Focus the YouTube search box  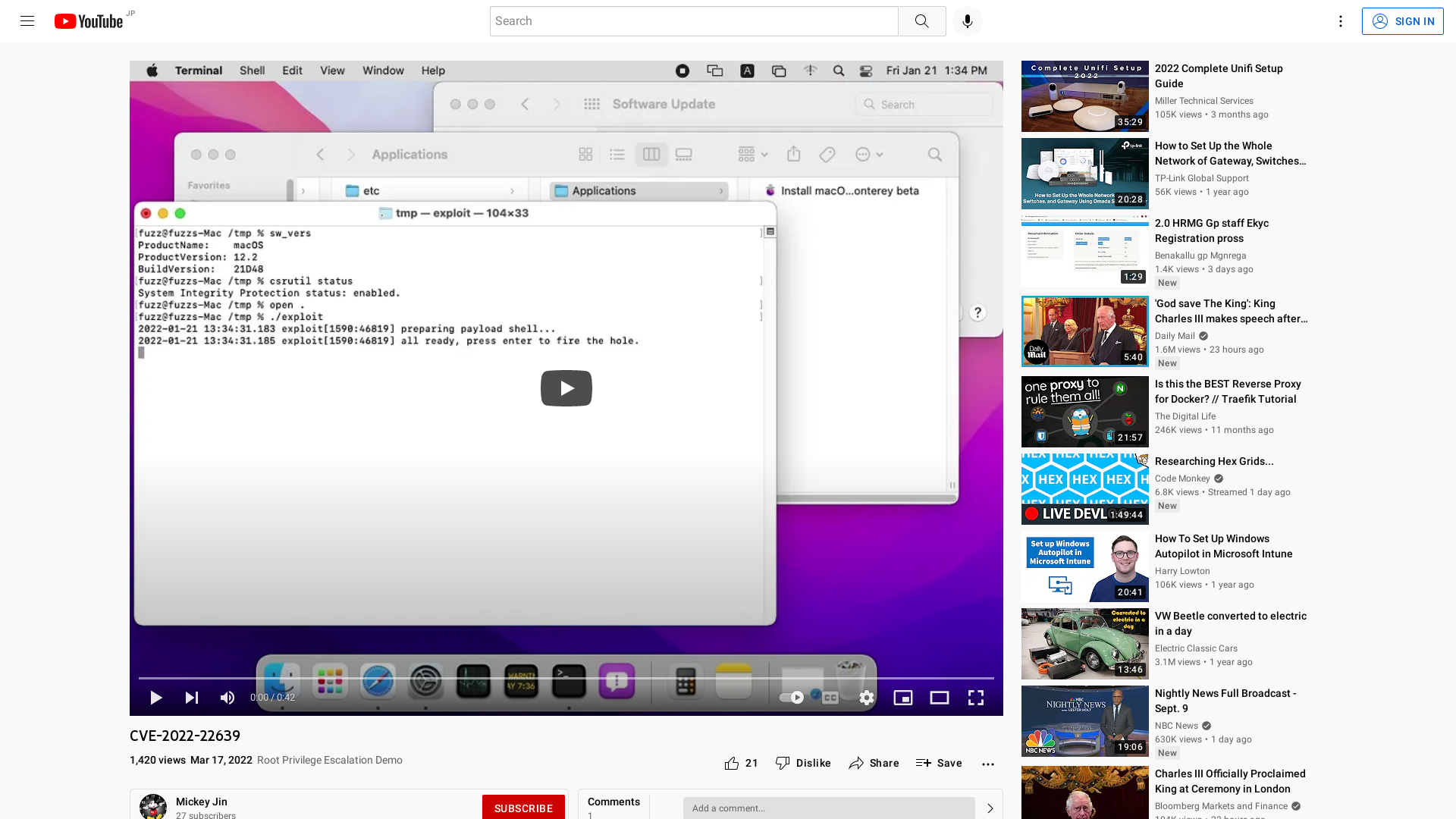694,21
